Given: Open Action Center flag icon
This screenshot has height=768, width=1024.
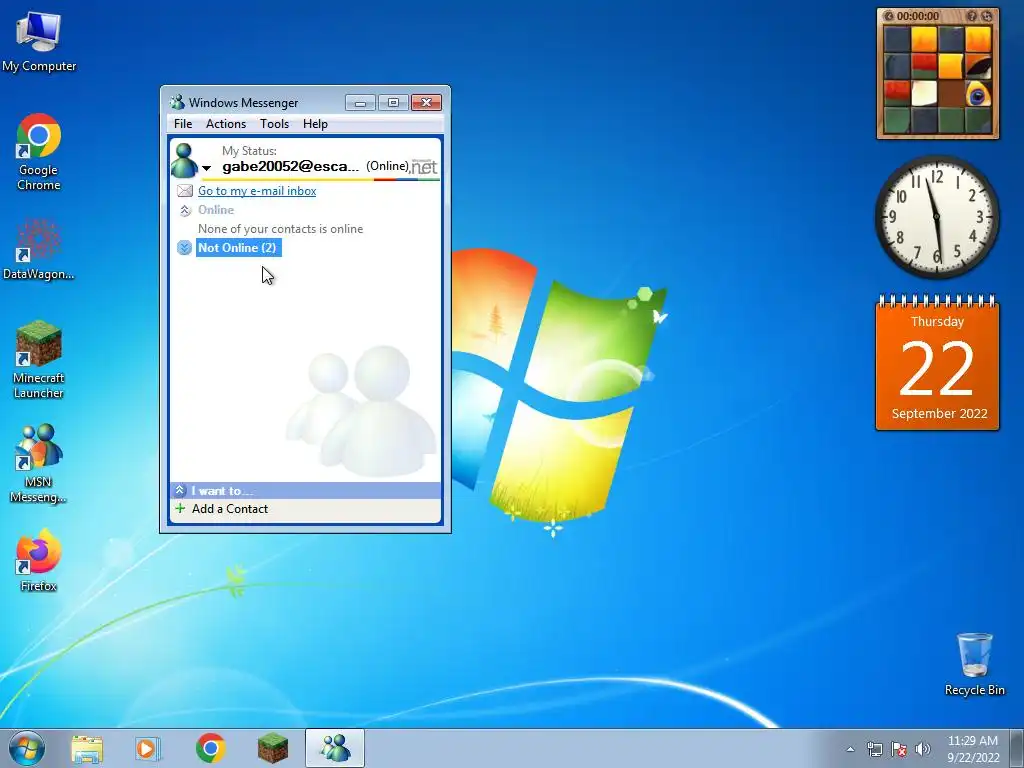Looking at the screenshot, I should click(x=899, y=749).
